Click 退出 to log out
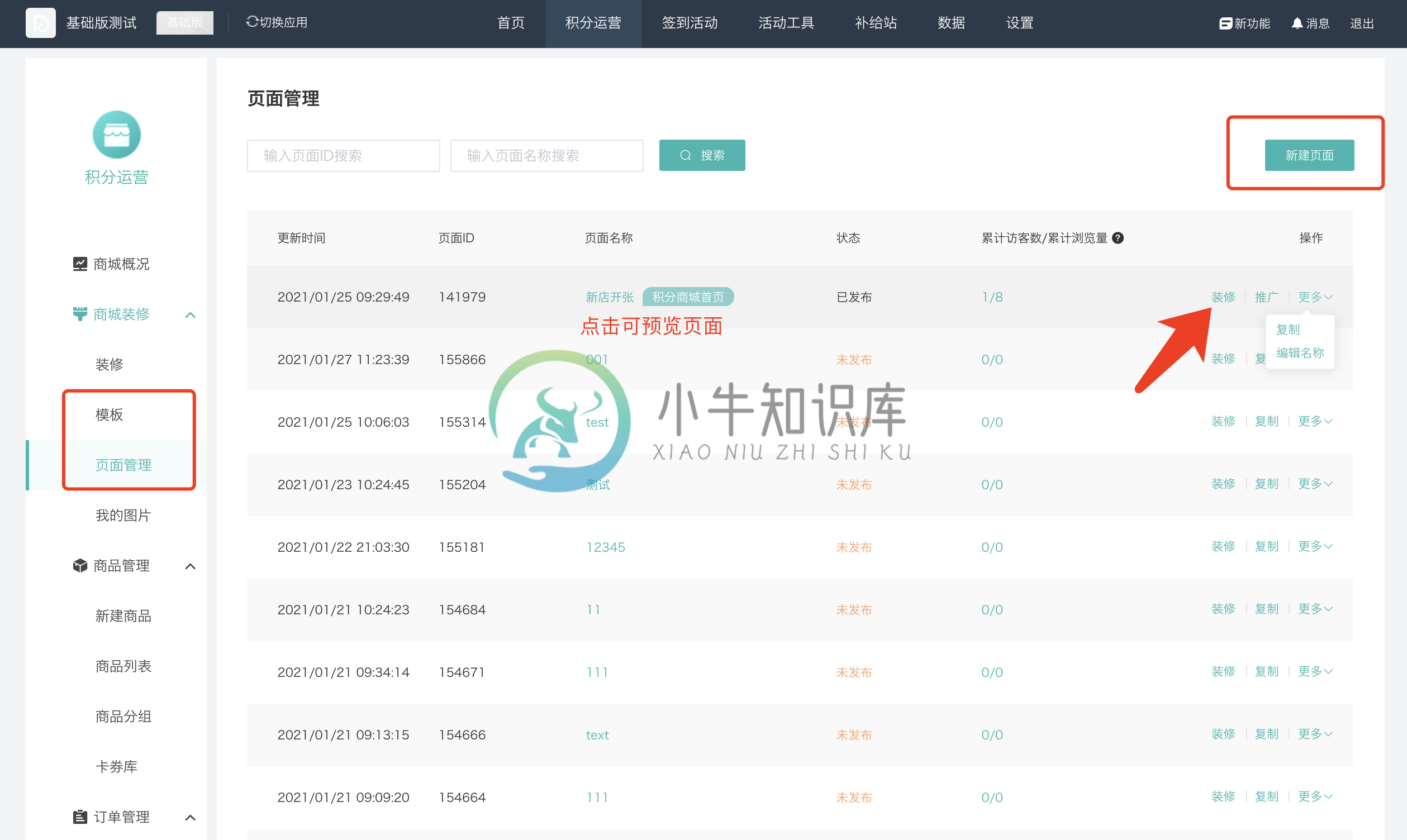 tap(1362, 23)
